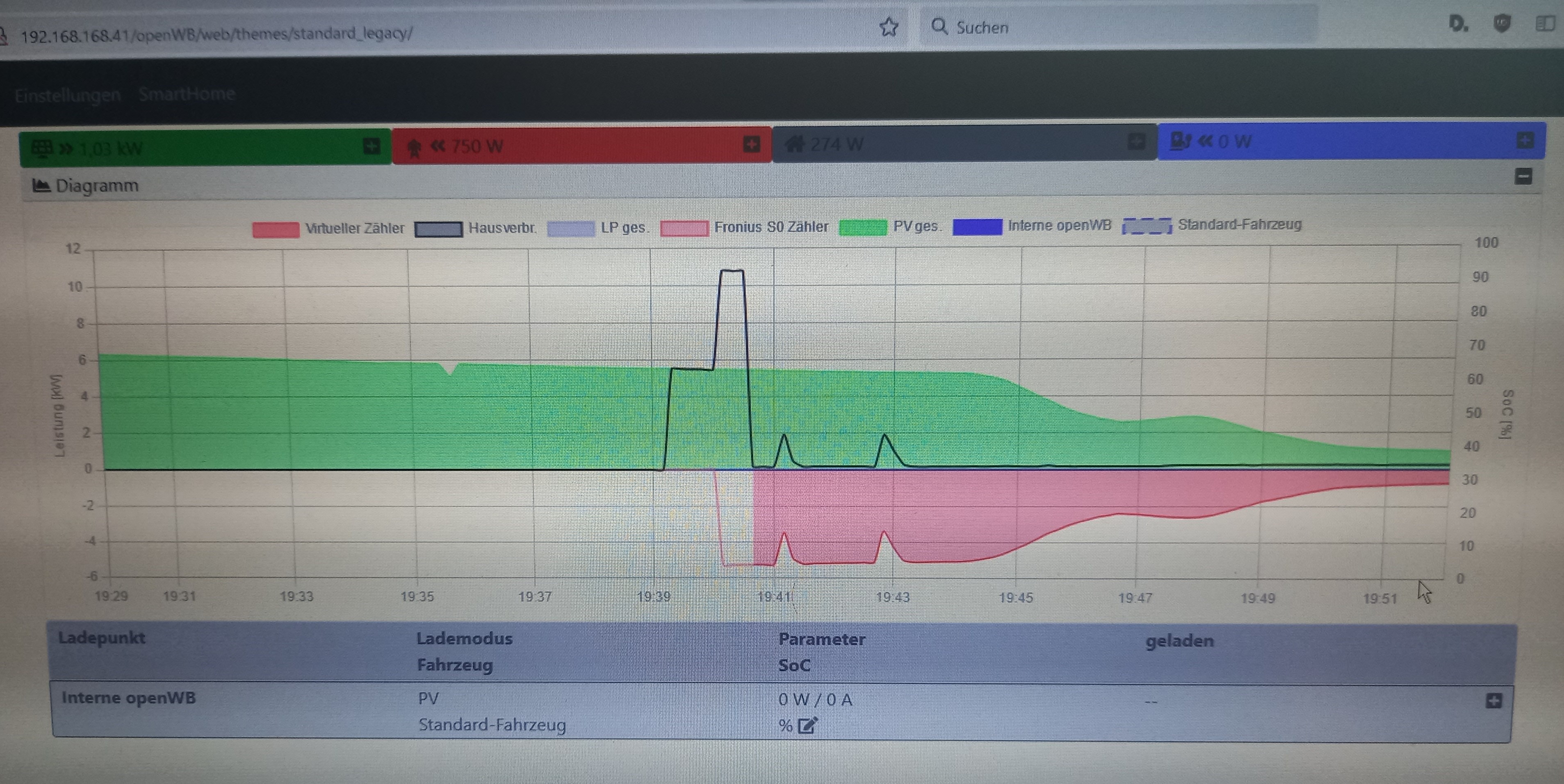Screen dimensions: 1564x784
Task: Collapse the Diagramm section
Action: [1523, 177]
